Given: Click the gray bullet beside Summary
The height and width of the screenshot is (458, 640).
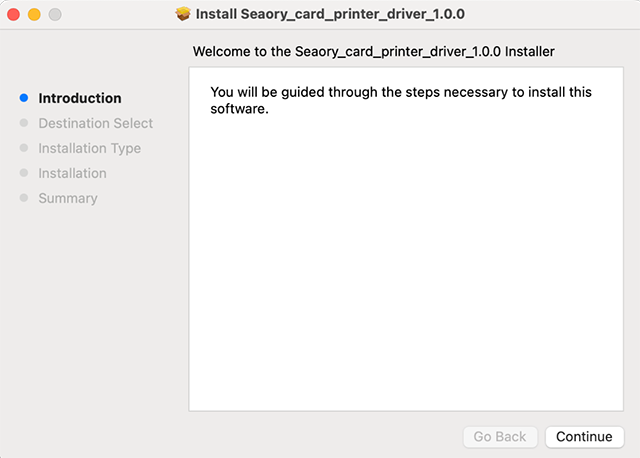Looking at the screenshot, I should click(x=23, y=198).
